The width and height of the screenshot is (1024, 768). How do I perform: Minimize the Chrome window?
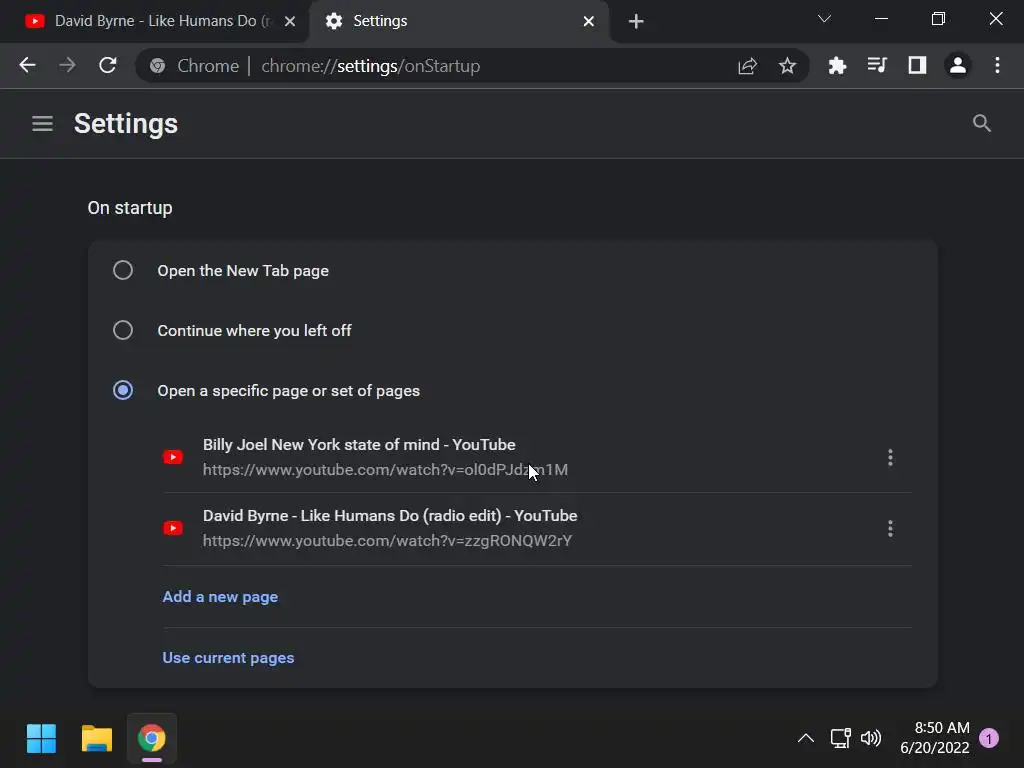point(881,19)
